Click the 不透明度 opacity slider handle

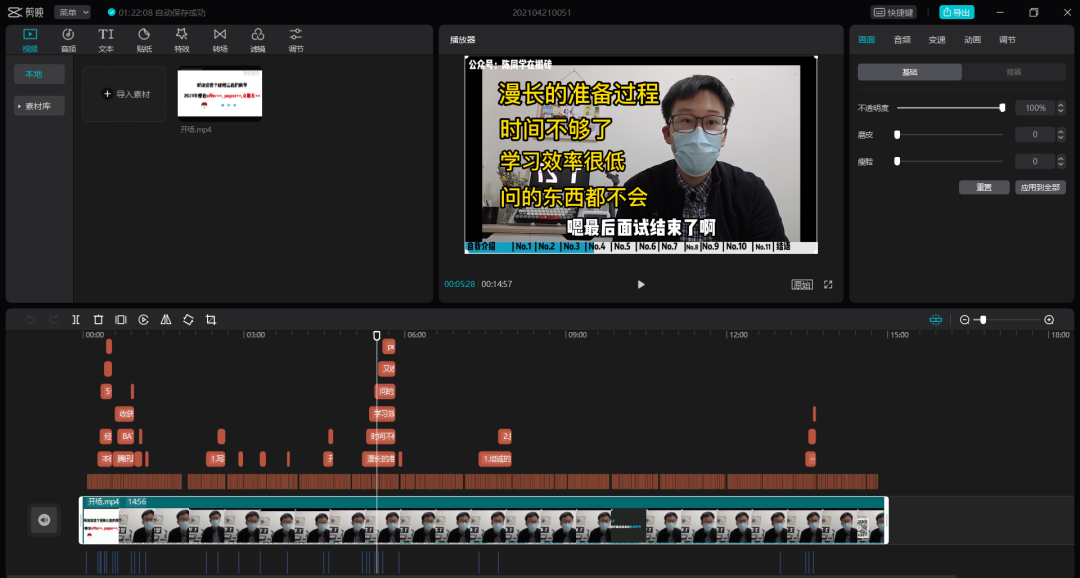(x=1002, y=107)
